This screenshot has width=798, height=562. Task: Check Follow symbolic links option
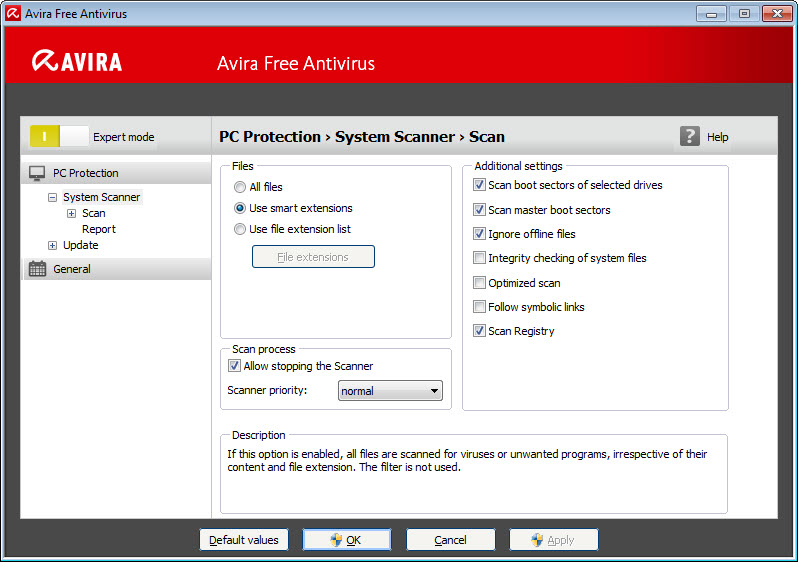(479, 306)
